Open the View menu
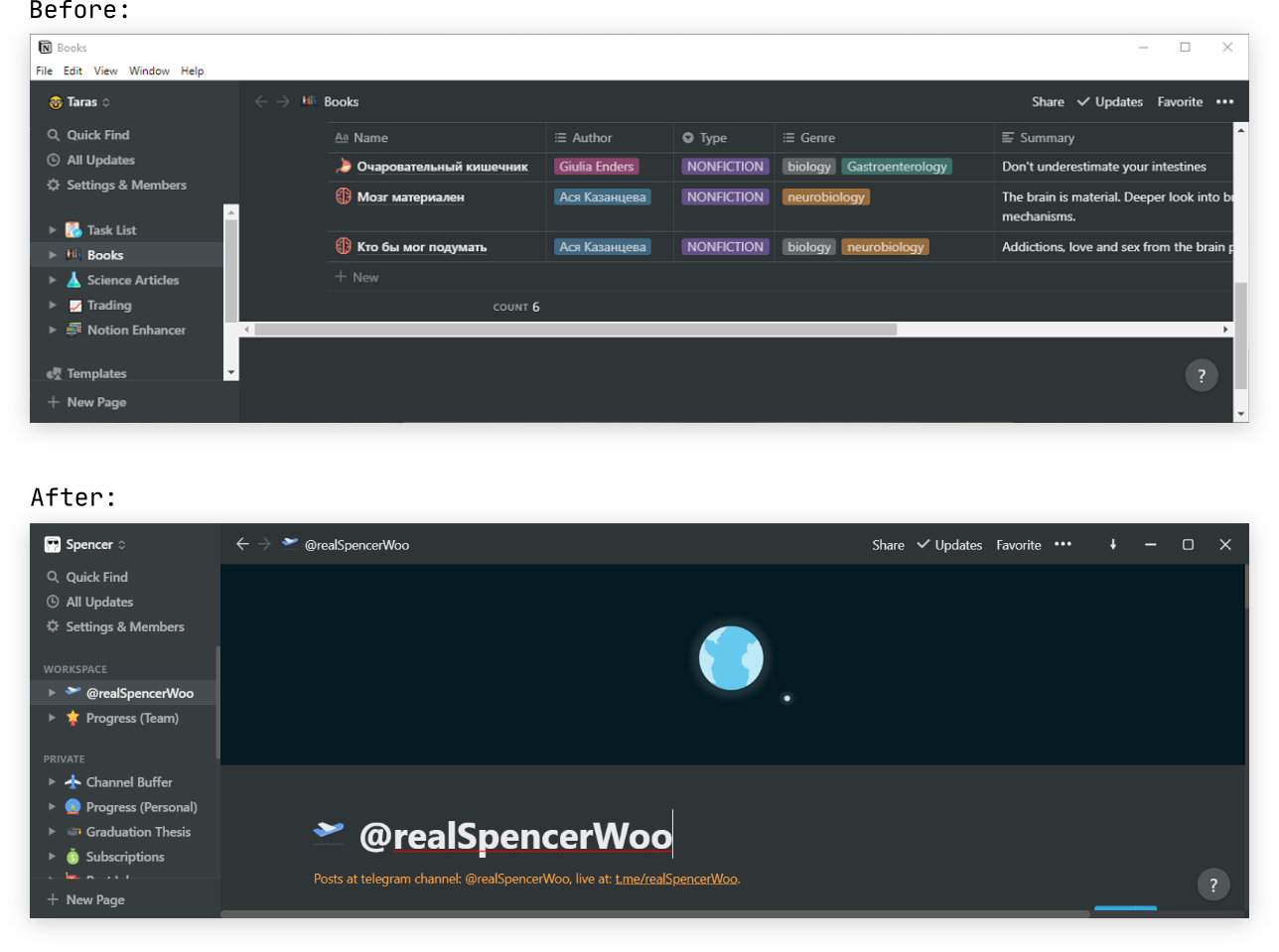Viewport: 1279px width, 952px height. tap(105, 71)
